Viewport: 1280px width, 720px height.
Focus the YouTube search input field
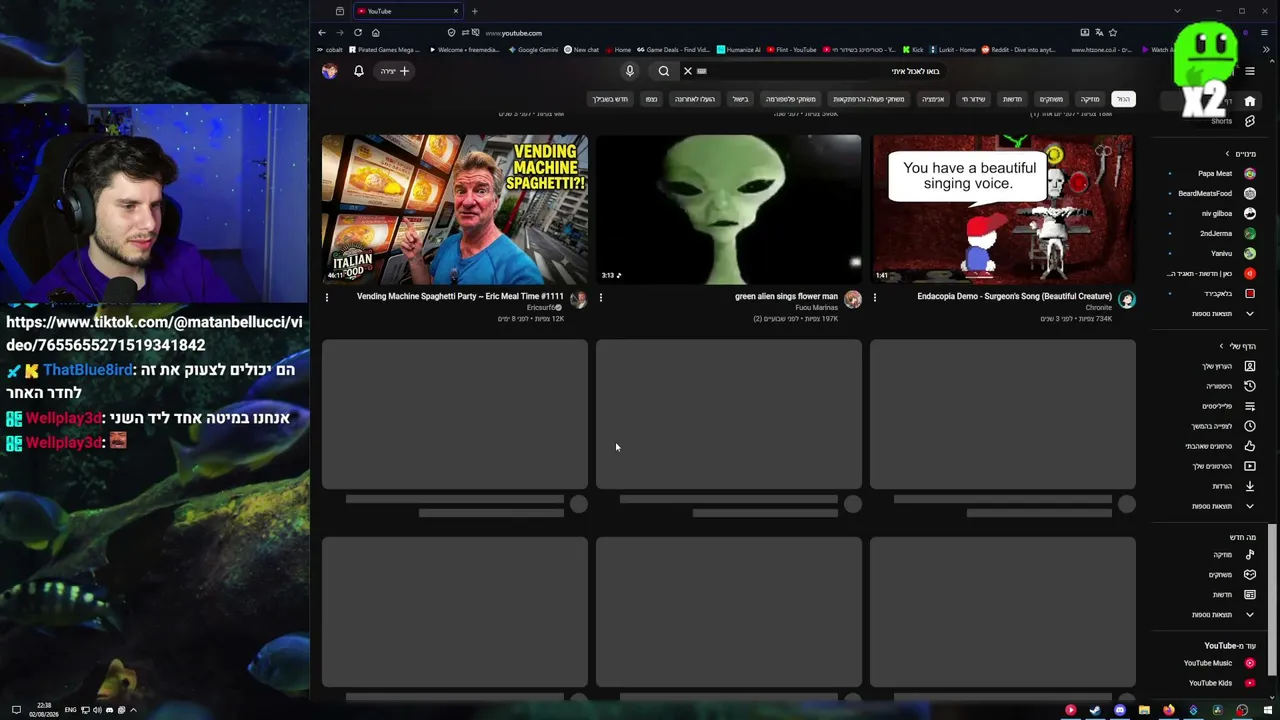[x=820, y=71]
